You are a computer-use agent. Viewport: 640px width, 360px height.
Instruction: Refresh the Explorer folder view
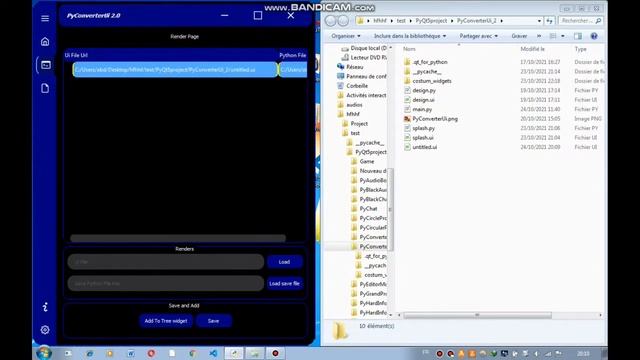549,21
